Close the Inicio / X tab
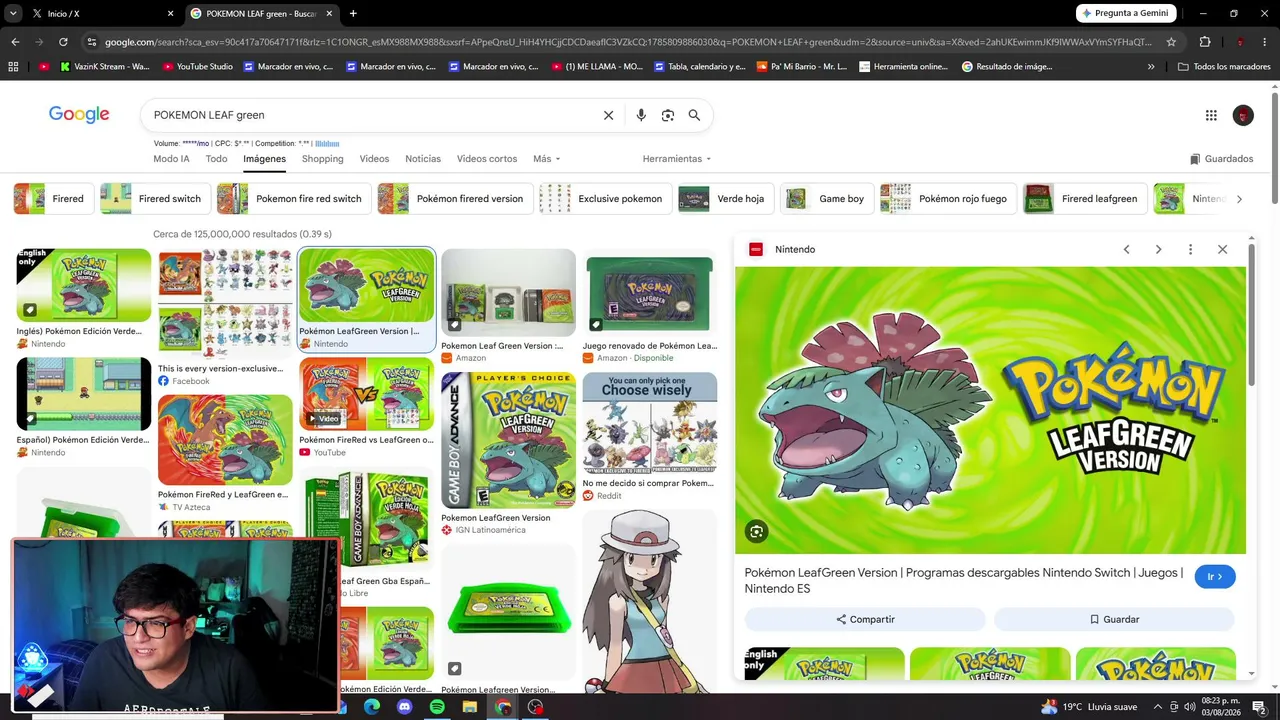The width and height of the screenshot is (1280, 720). [170, 14]
